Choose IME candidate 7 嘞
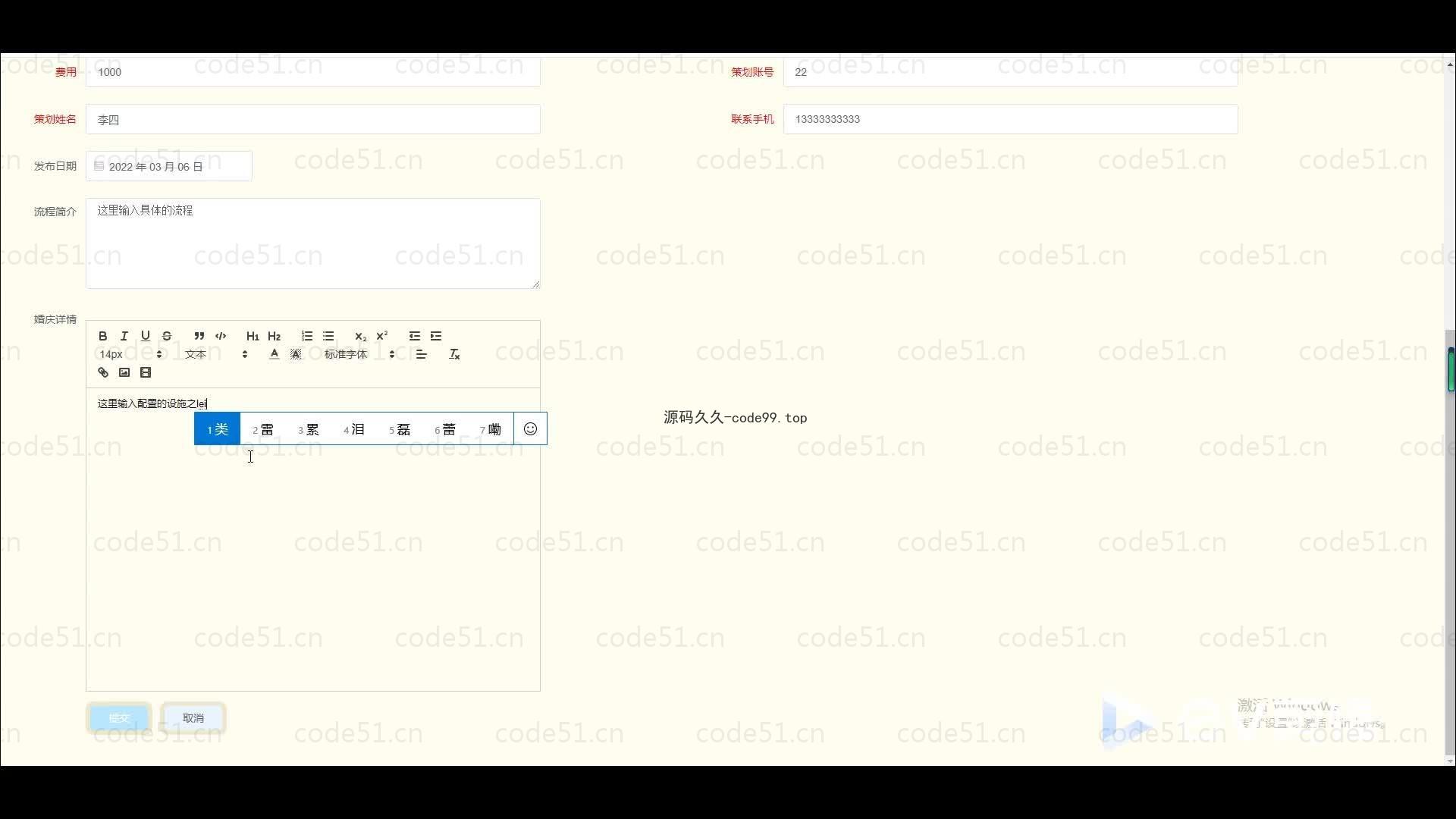The image size is (1456, 819). pos(491,429)
